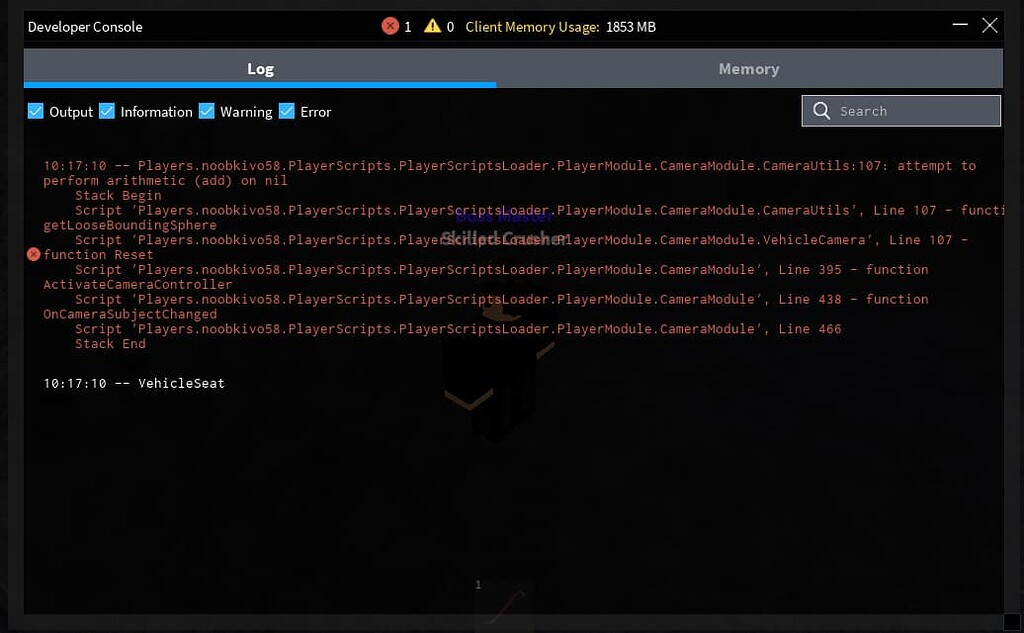Click the yellow warning triangle icon
This screenshot has height=633, width=1024.
pos(432,26)
